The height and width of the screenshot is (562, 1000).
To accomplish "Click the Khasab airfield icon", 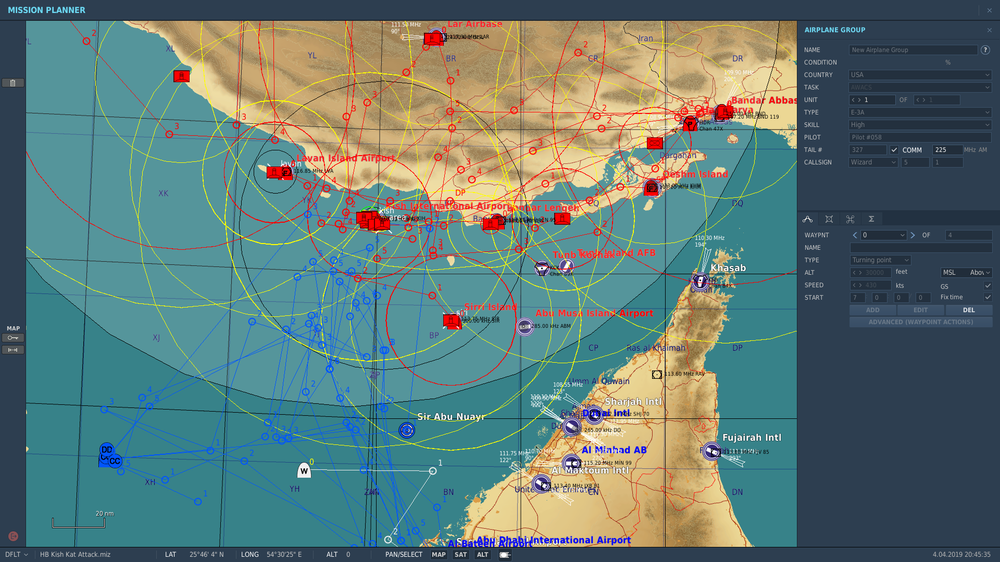I will pyautogui.click(x=700, y=281).
